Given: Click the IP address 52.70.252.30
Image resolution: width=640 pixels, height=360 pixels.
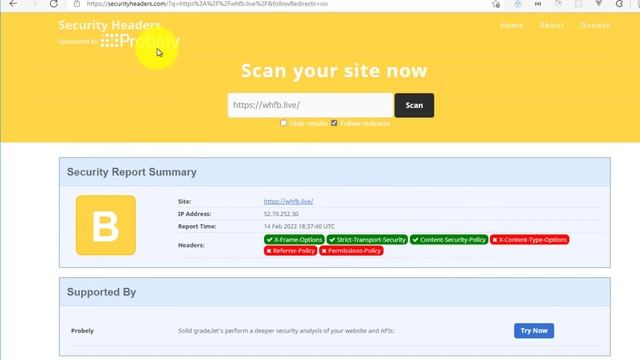Looking at the screenshot, I should pos(281,214).
